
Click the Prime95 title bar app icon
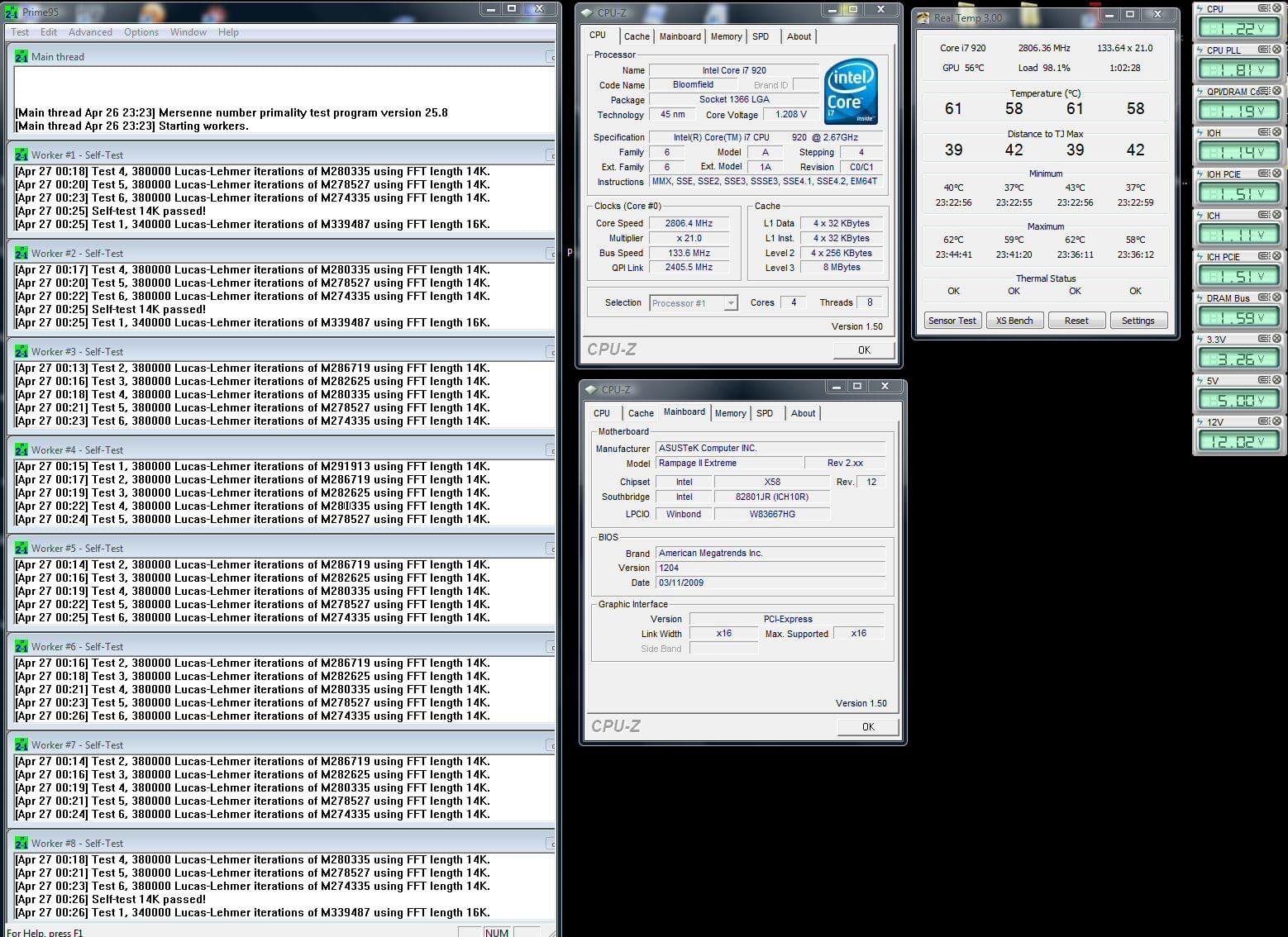11,12
